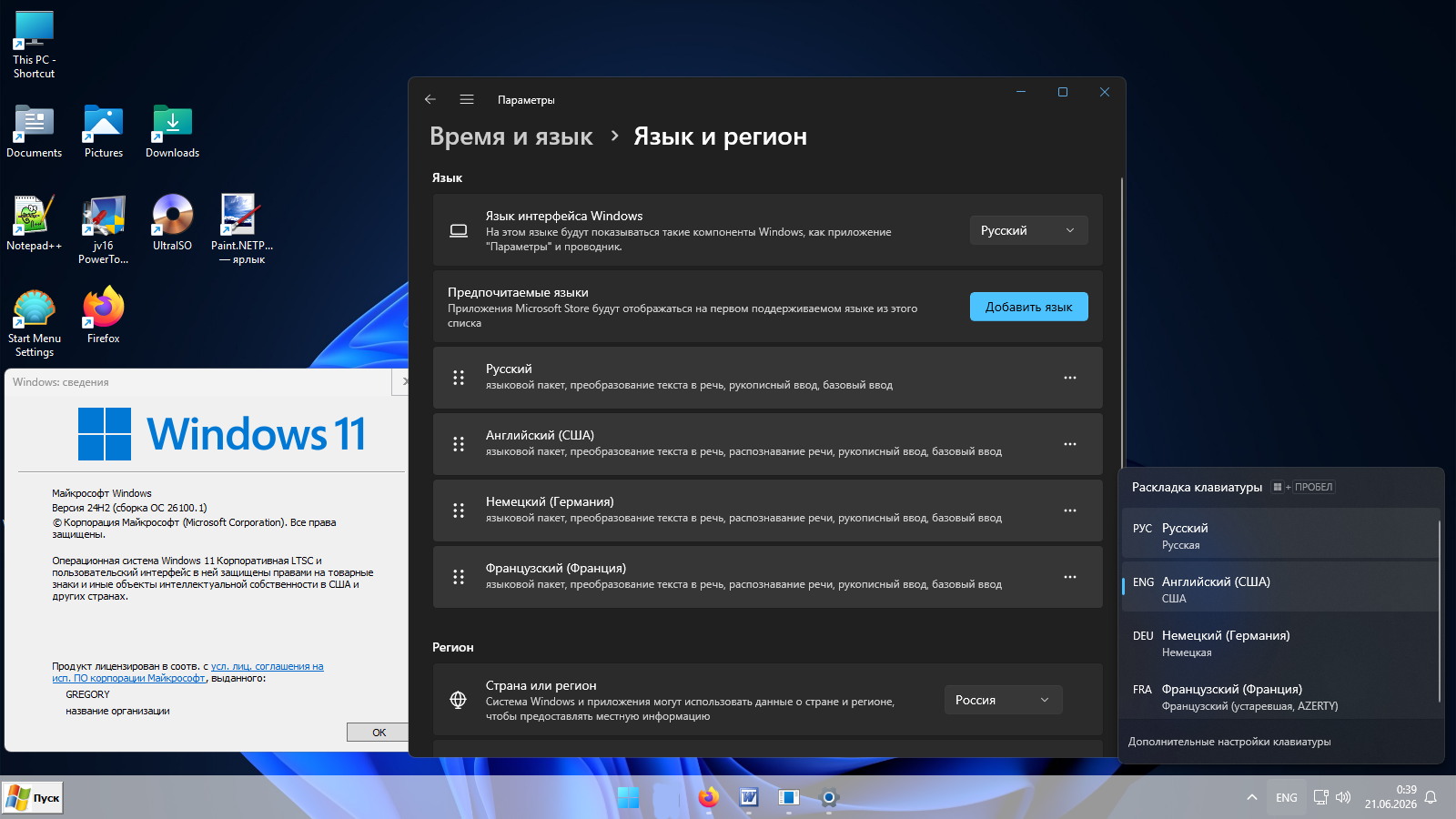Open the Страна или регион dropdown set to Россия

[1003, 700]
